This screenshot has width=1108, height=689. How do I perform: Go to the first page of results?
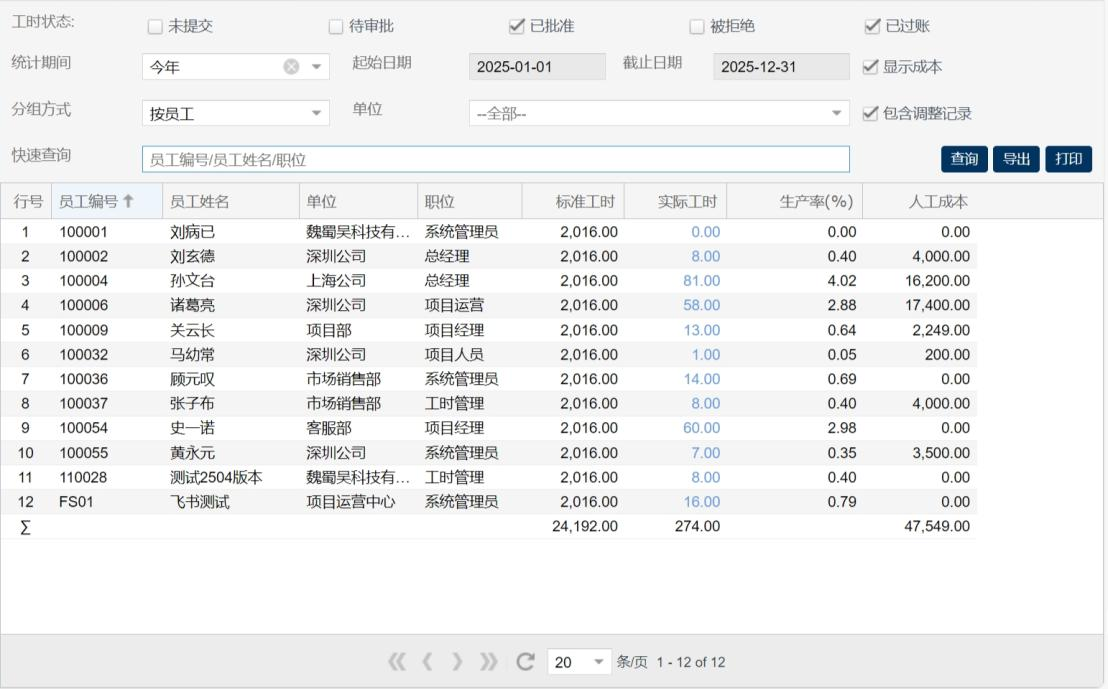[x=398, y=662]
